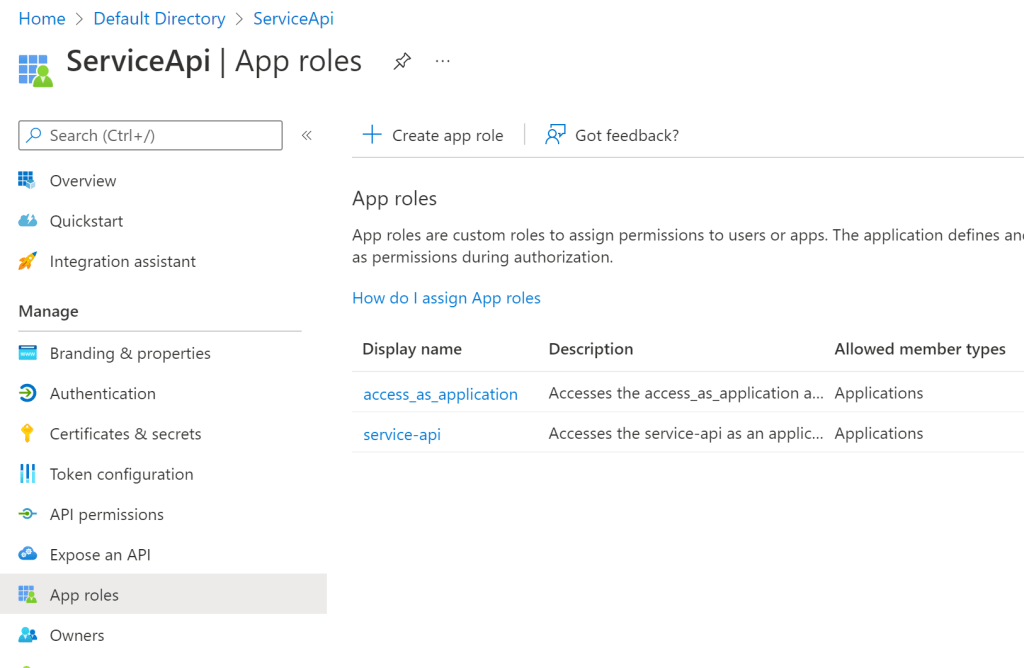The width and height of the screenshot is (1024, 668).
Task: Select App roles in the sidebar
Action: click(84, 594)
